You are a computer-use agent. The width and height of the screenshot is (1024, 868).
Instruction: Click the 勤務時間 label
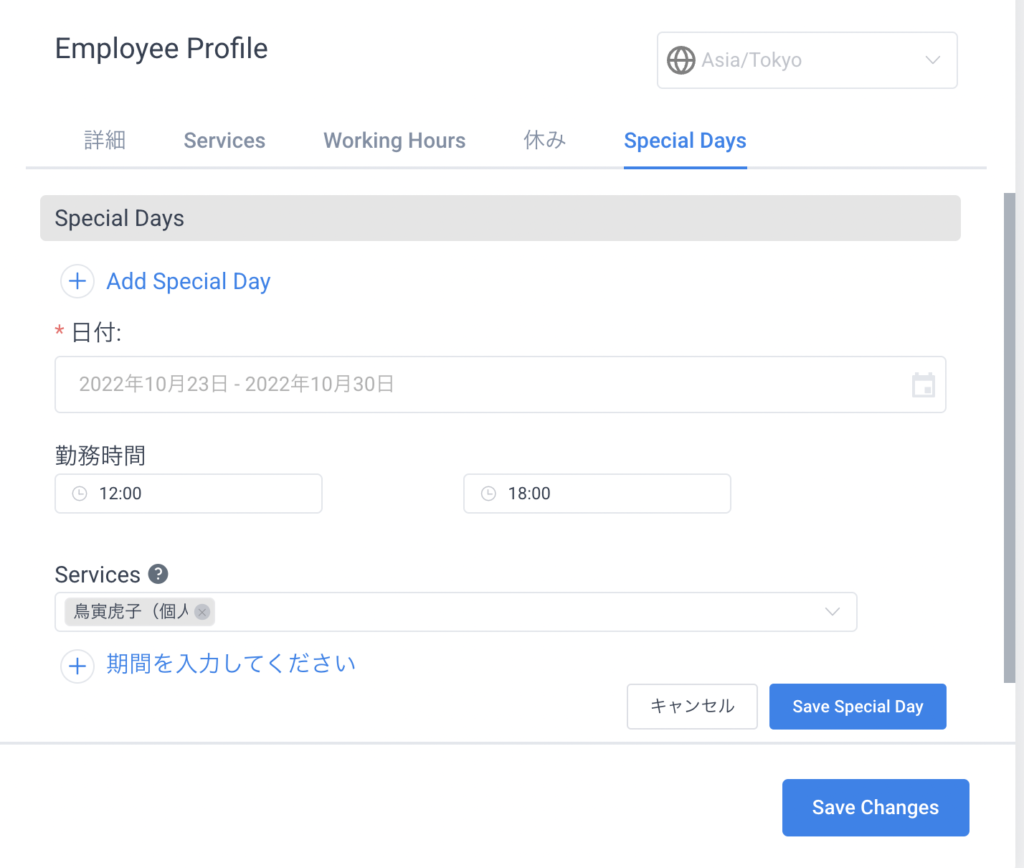tap(100, 455)
